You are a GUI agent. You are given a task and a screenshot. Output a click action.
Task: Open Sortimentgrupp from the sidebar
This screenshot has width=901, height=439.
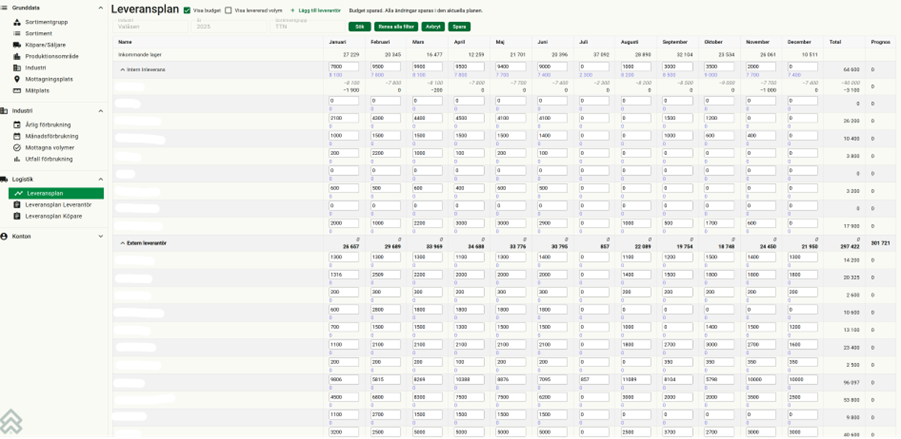point(45,23)
